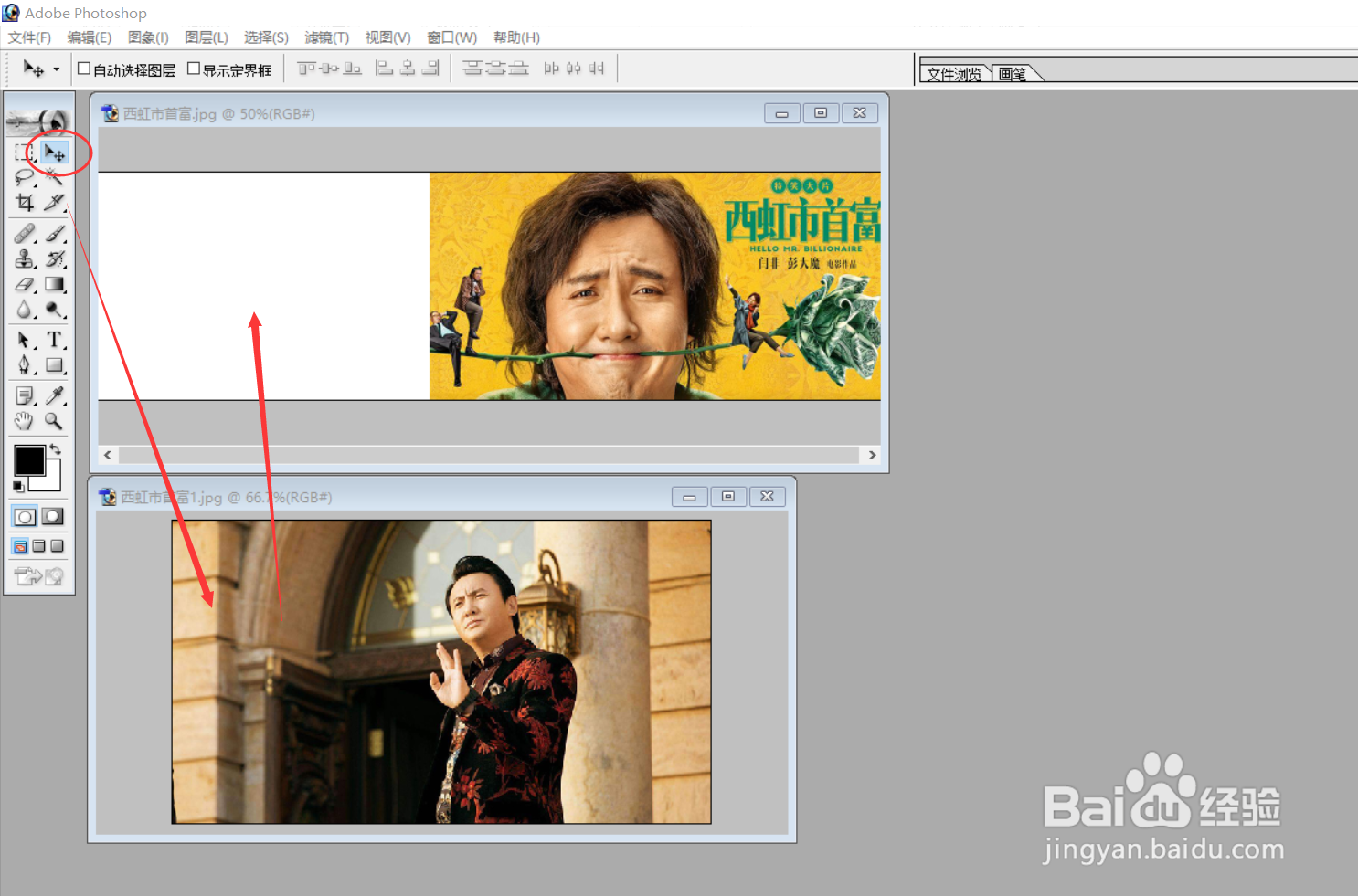Open the Move tool preset picker arrow

(56, 69)
